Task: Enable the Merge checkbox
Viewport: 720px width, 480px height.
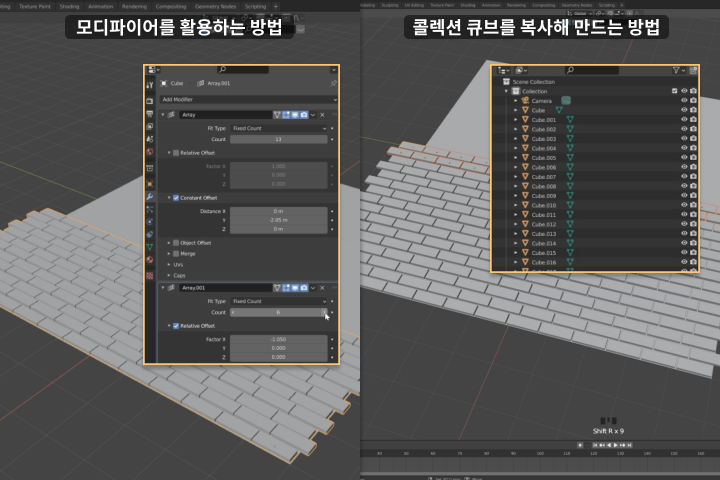Action: [x=176, y=254]
